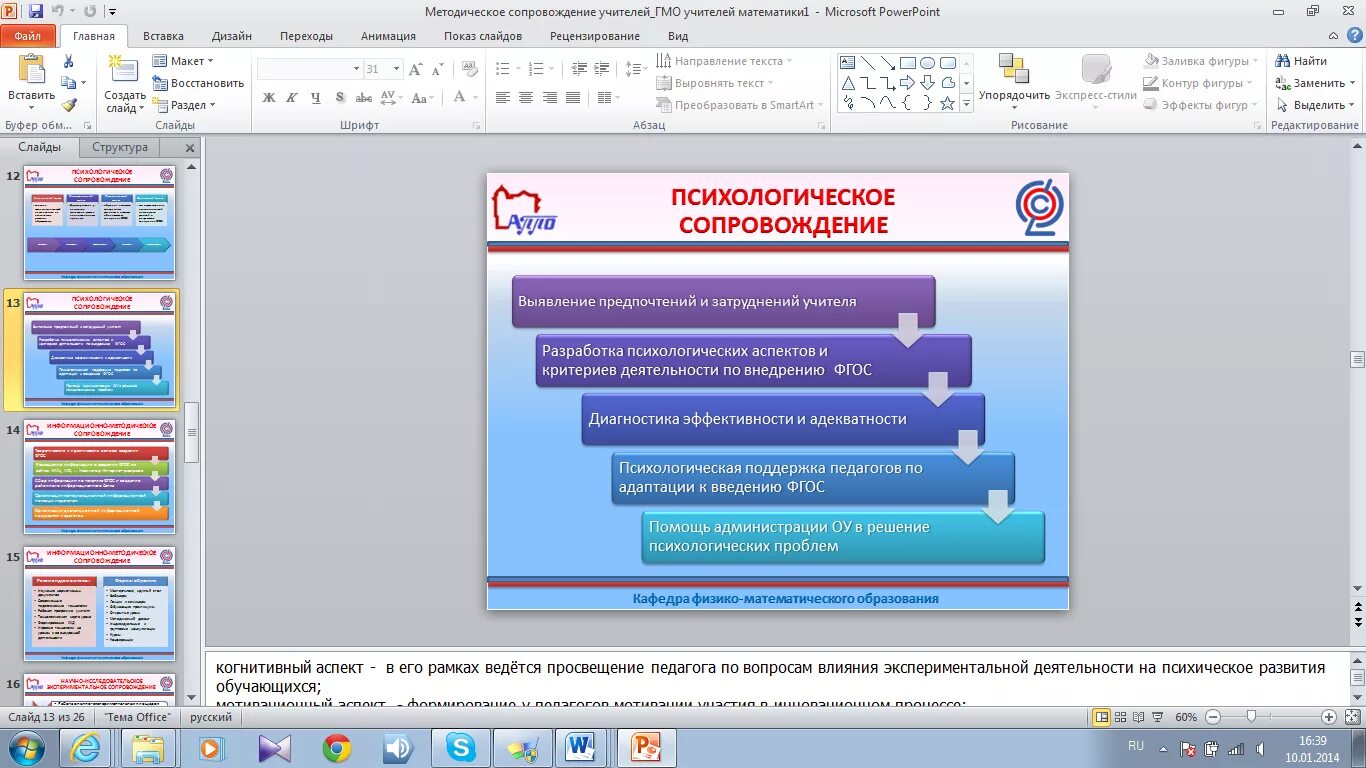Image resolution: width=1366 pixels, height=768 pixels.
Task: Click Направление текста (Text Direction) button
Action: 724,61
